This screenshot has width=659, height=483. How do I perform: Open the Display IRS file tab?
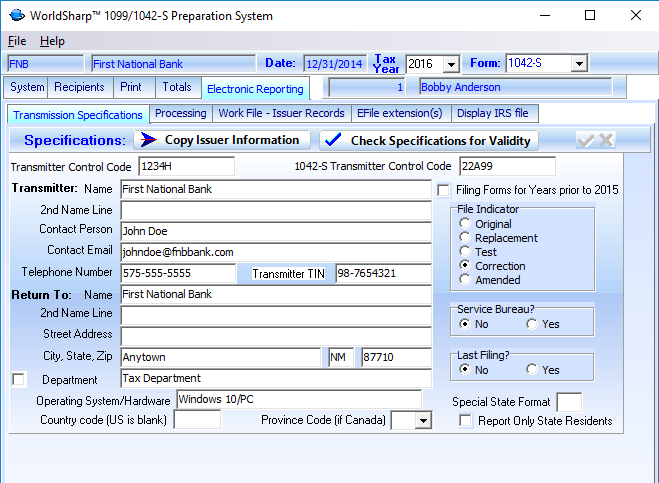(493, 113)
